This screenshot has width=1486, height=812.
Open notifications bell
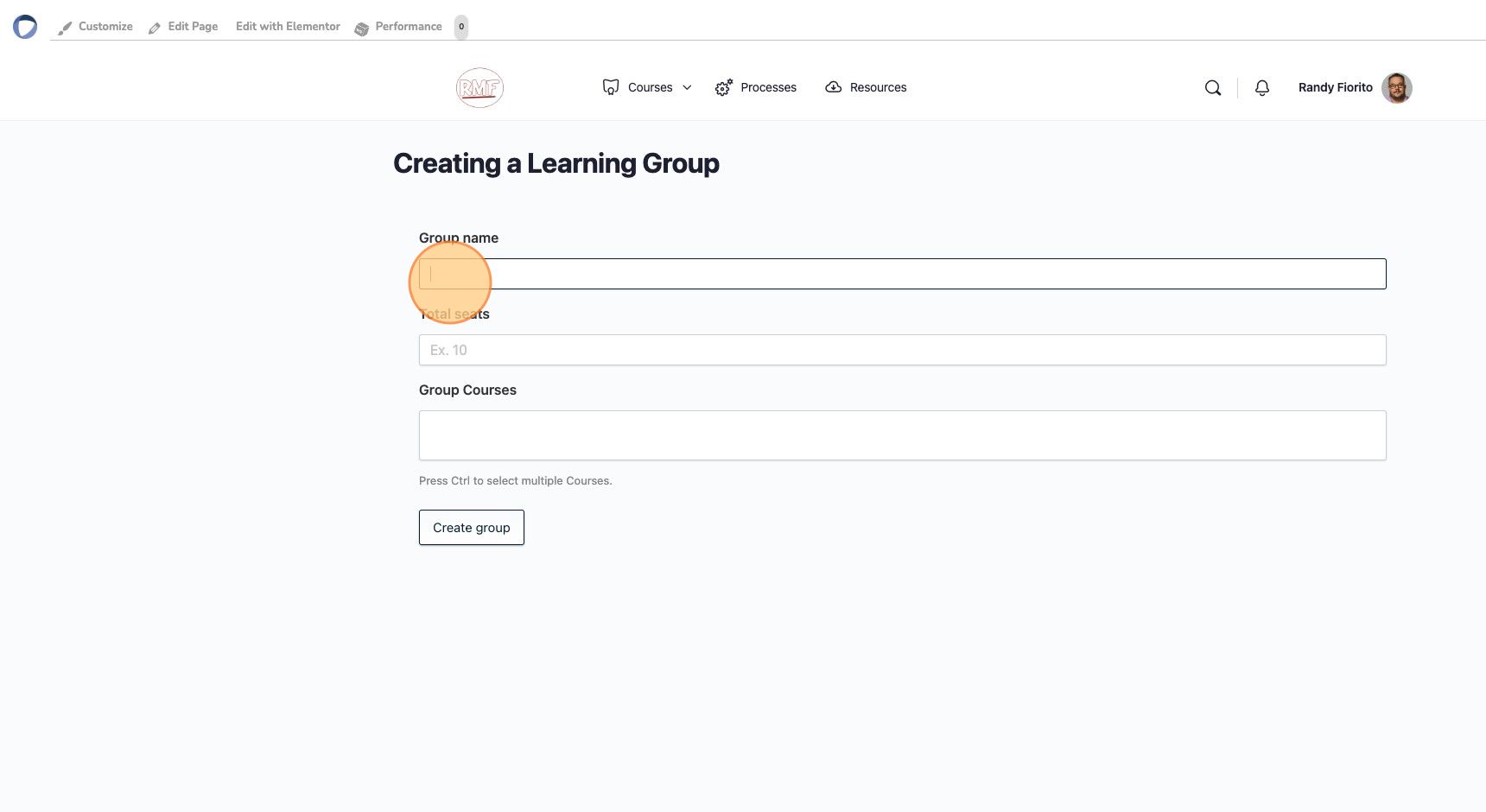pyautogui.click(x=1262, y=87)
